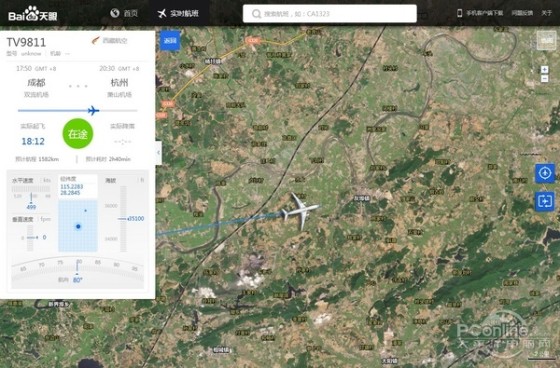Open the 问题反馈 feedback link
Image resolution: width=560 pixels, height=368 pixels.
click(x=522, y=13)
